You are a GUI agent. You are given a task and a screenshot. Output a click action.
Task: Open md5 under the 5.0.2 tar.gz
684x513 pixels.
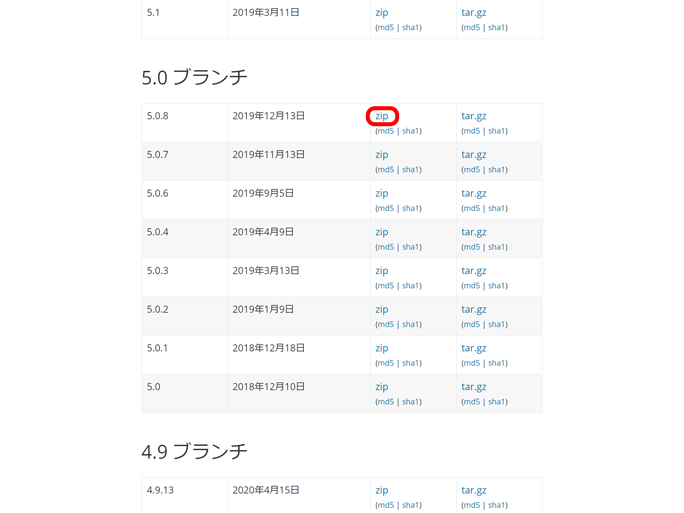tap(471, 325)
